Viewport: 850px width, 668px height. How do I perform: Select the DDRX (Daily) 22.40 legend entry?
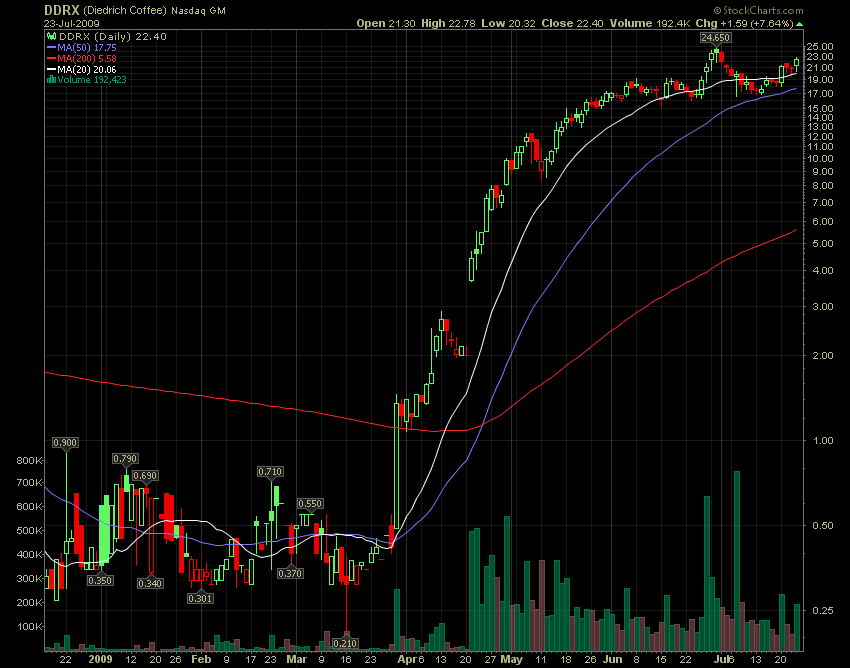pyautogui.click(x=107, y=37)
